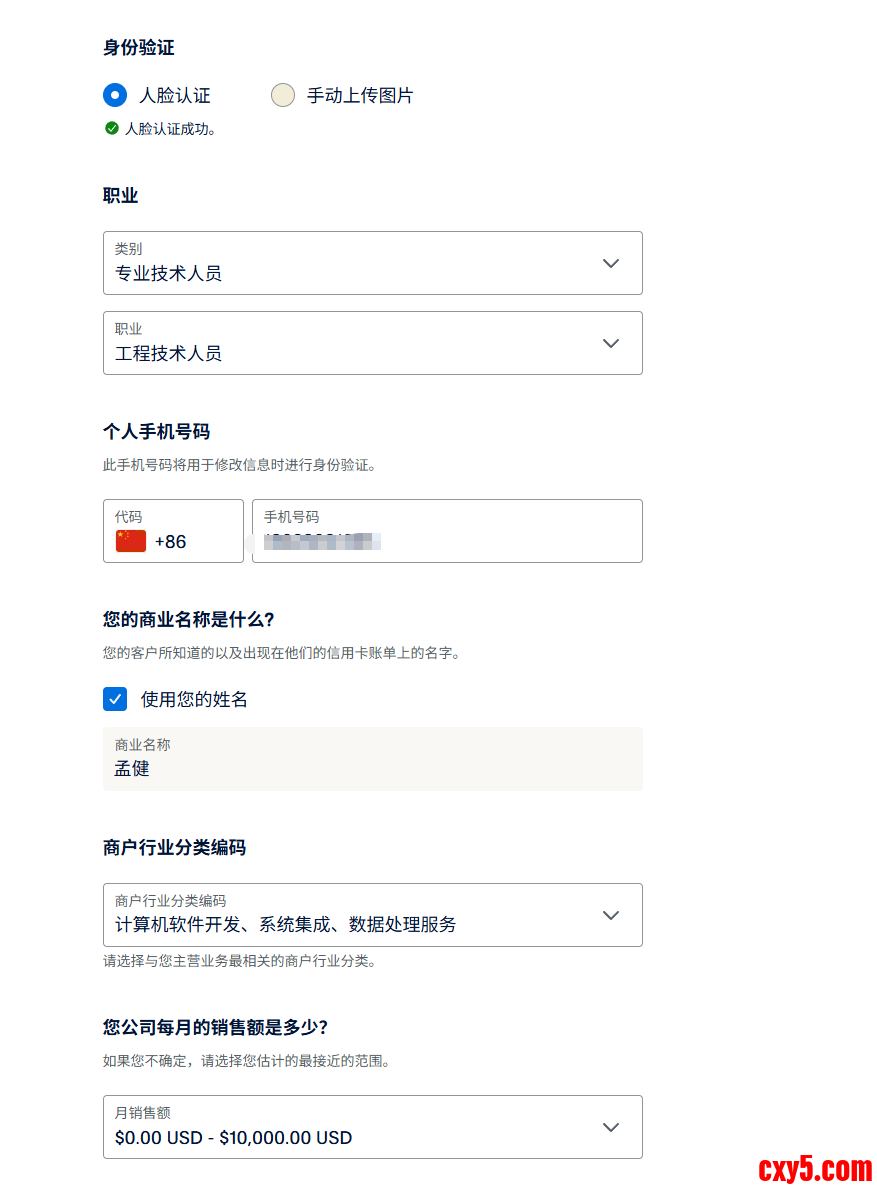Expand the 类别 dropdown chevron
Screen dimensions: 877x1189
pos(611,263)
